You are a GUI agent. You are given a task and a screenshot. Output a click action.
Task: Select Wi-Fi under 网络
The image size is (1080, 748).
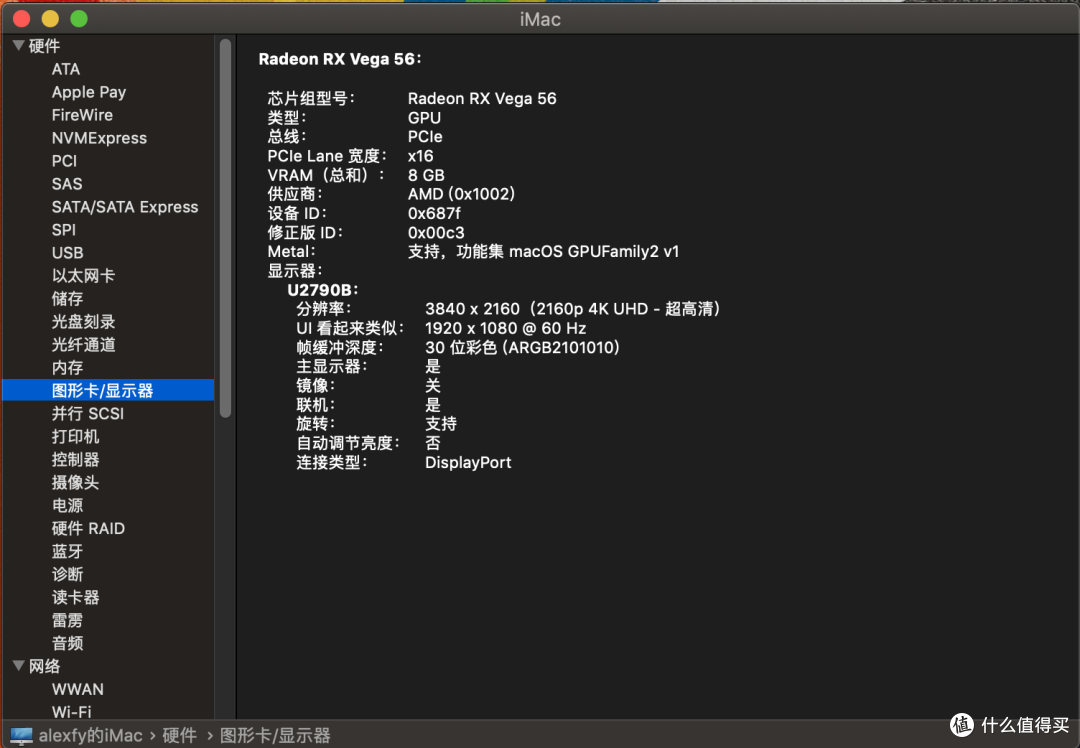tap(71, 711)
